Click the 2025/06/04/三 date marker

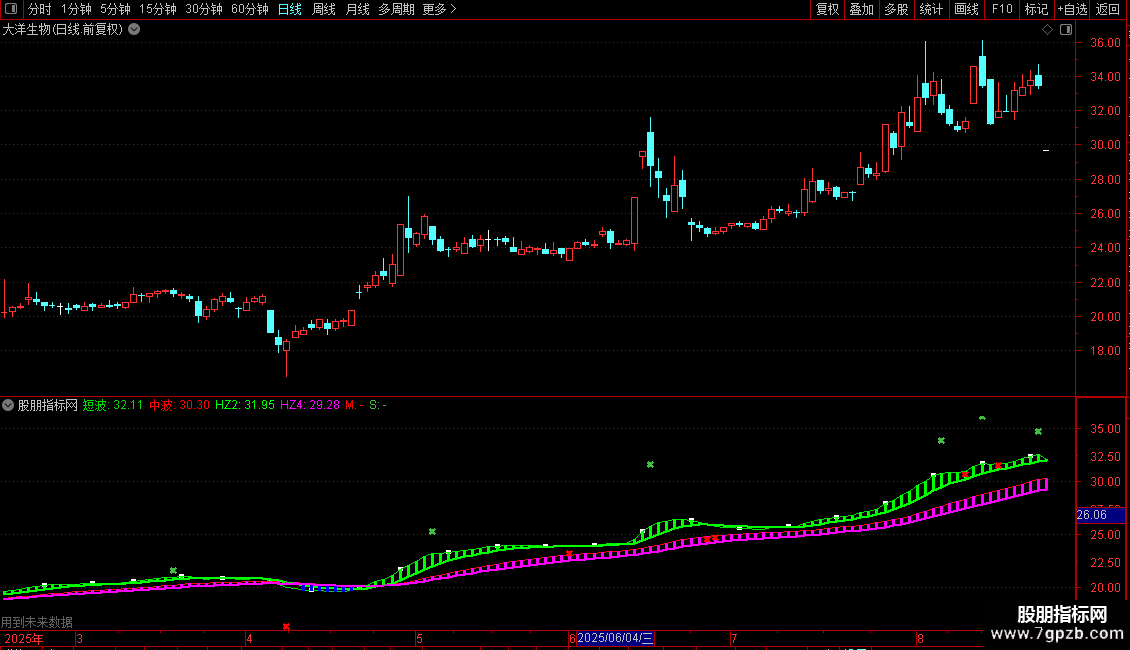pyautogui.click(x=615, y=638)
